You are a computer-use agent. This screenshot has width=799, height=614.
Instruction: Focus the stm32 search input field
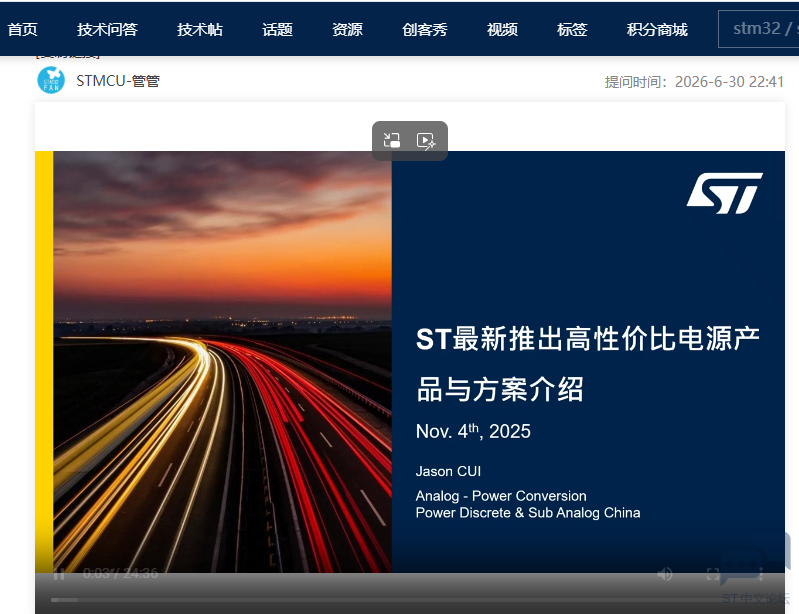tap(759, 29)
